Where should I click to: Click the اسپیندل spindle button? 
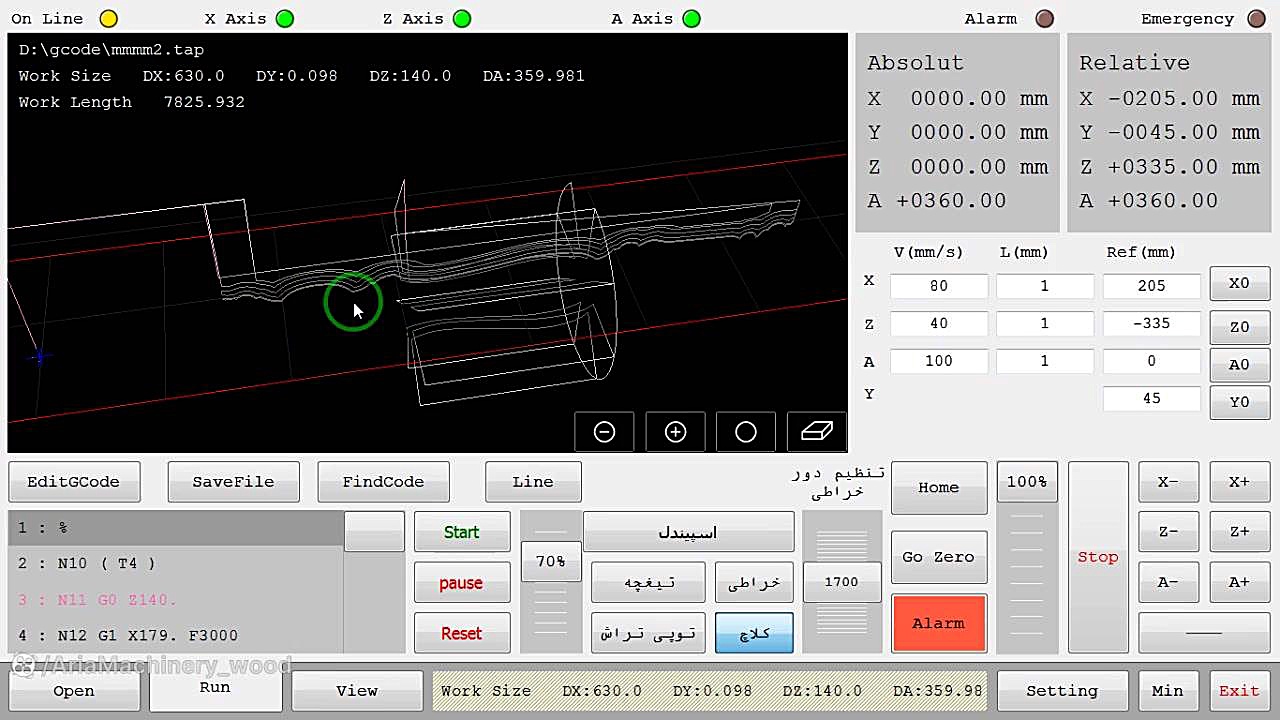click(x=688, y=532)
